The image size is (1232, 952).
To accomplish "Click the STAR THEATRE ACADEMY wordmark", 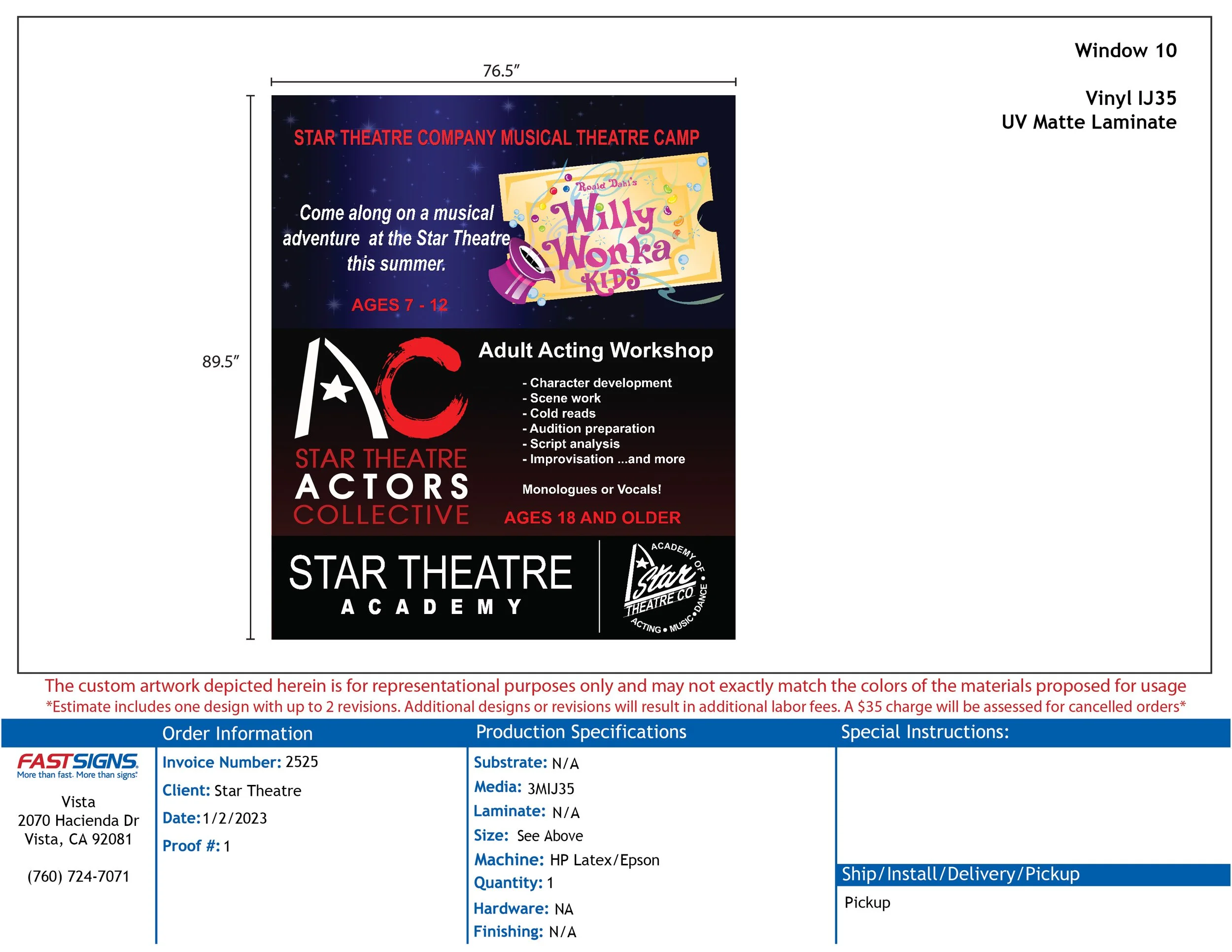I will 430,584.
